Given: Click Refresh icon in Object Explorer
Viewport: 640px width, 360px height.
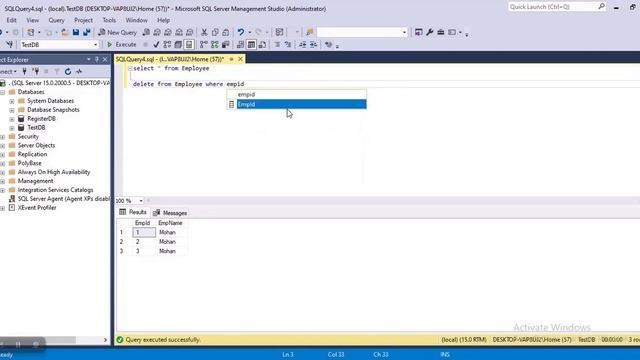Looking at the screenshot, I should pyautogui.click(x=68, y=71).
